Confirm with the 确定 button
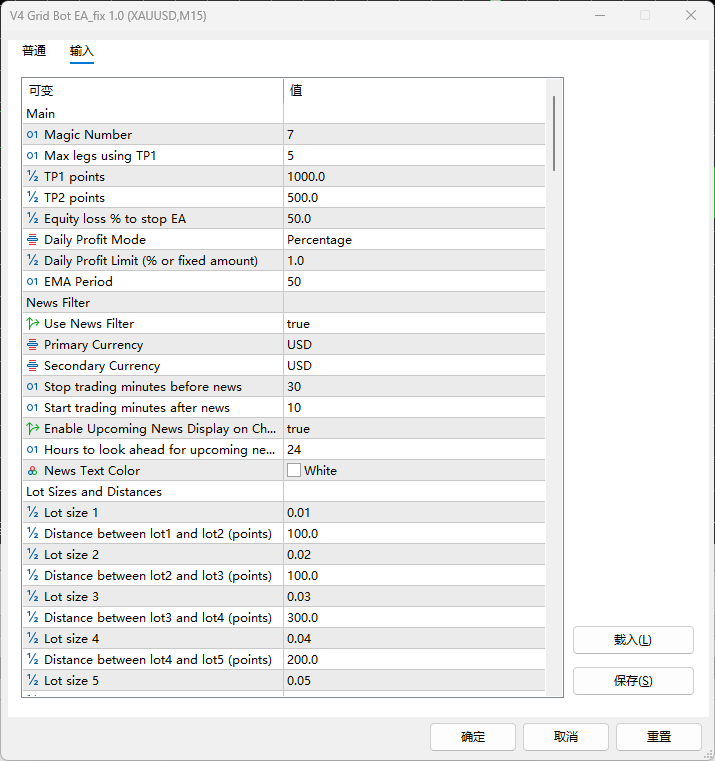 click(473, 737)
